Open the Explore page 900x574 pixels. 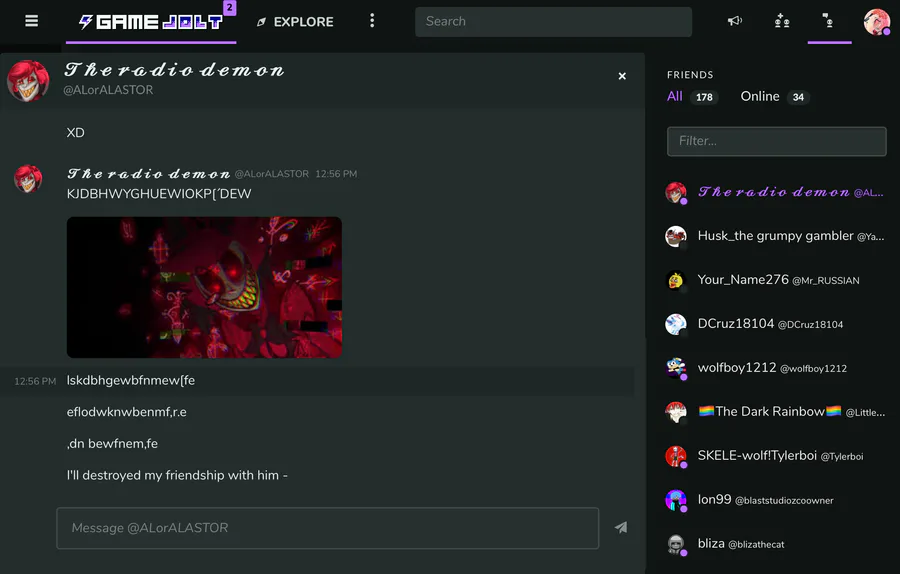(x=295, y=22)
